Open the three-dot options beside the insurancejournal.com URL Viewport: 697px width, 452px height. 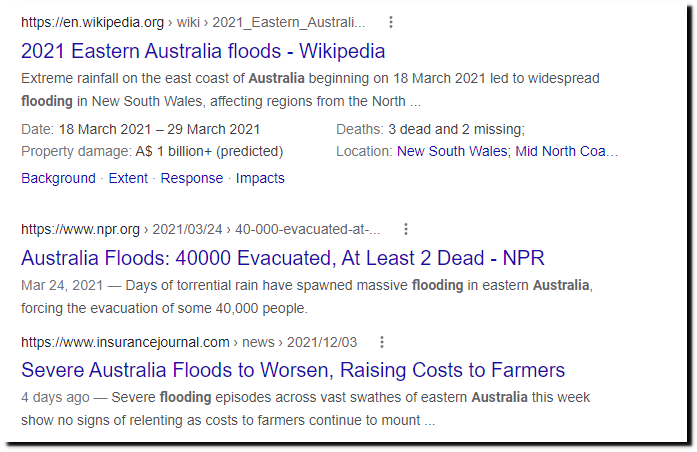coord(382,342)
